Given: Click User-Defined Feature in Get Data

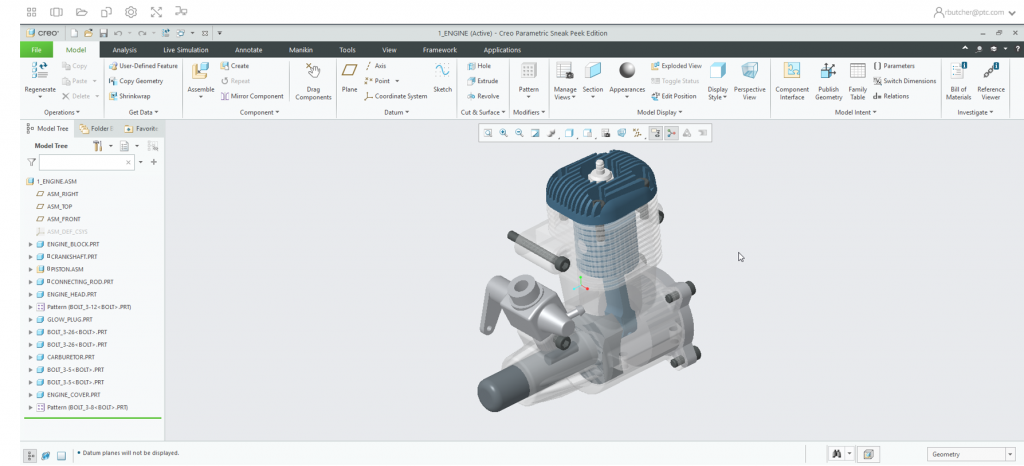Looking at the screenshot, I should coord(143,66).
